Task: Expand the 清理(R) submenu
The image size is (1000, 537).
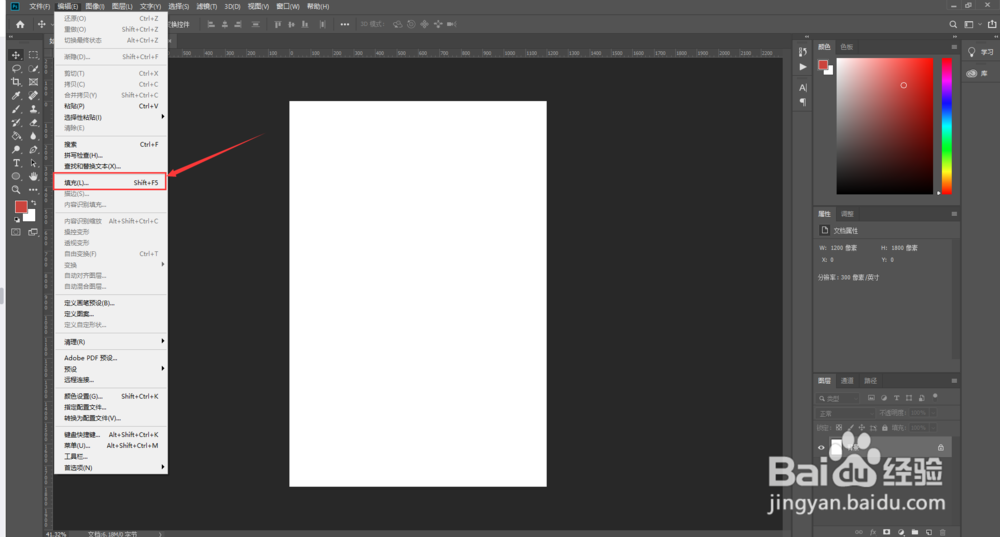Action: pos(111,342)
